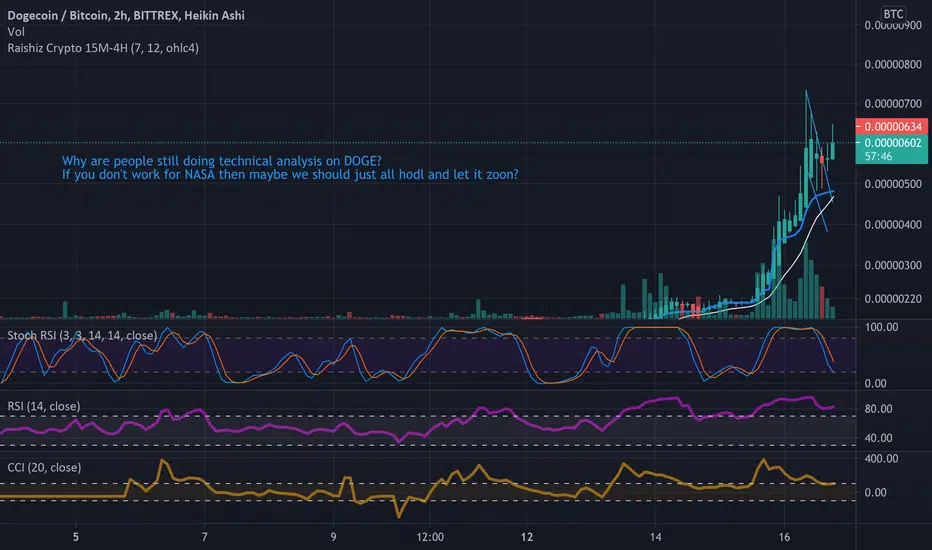
Task: Click date label 7 on time axis
Action: click(204, 537)
